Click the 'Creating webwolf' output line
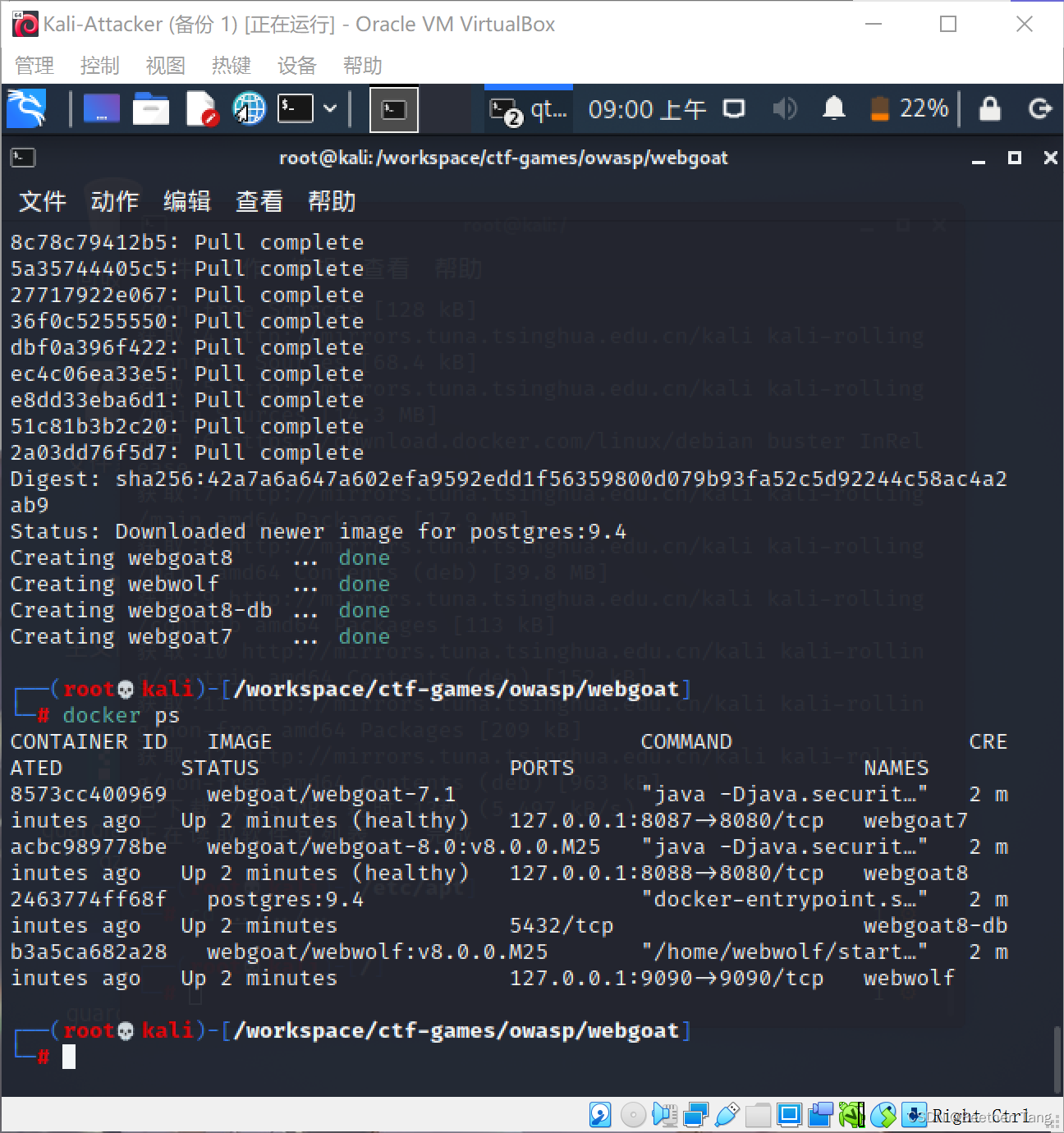Viewport: 1064px width, 1133px height. pos(199,584)
